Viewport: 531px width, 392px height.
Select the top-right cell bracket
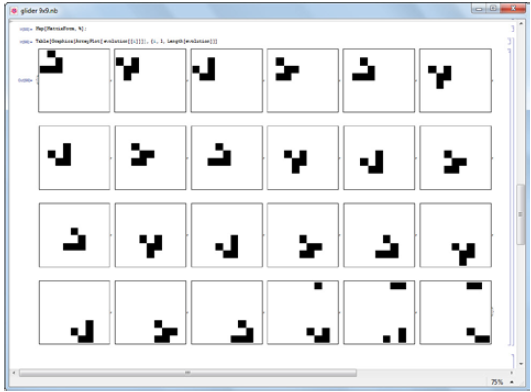(x=512, y=28)
